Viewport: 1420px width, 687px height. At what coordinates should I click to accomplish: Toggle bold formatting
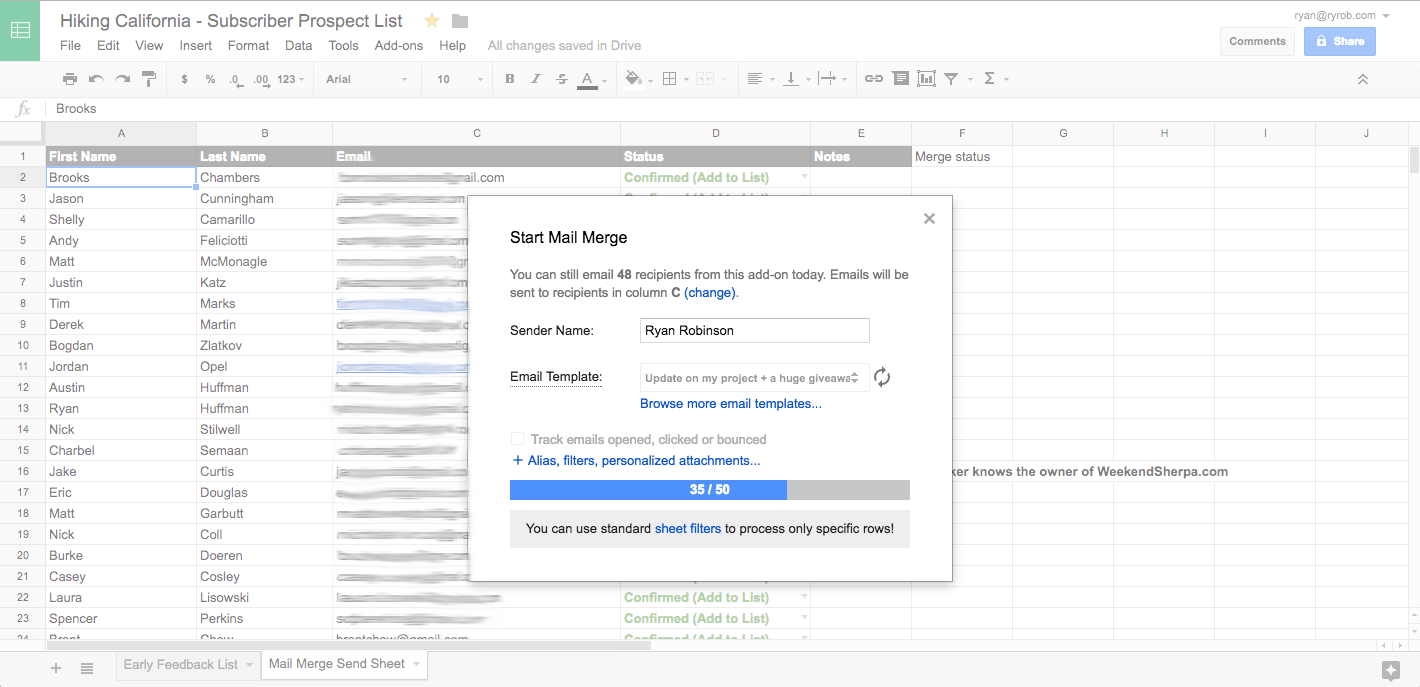(x=509, y=78)
